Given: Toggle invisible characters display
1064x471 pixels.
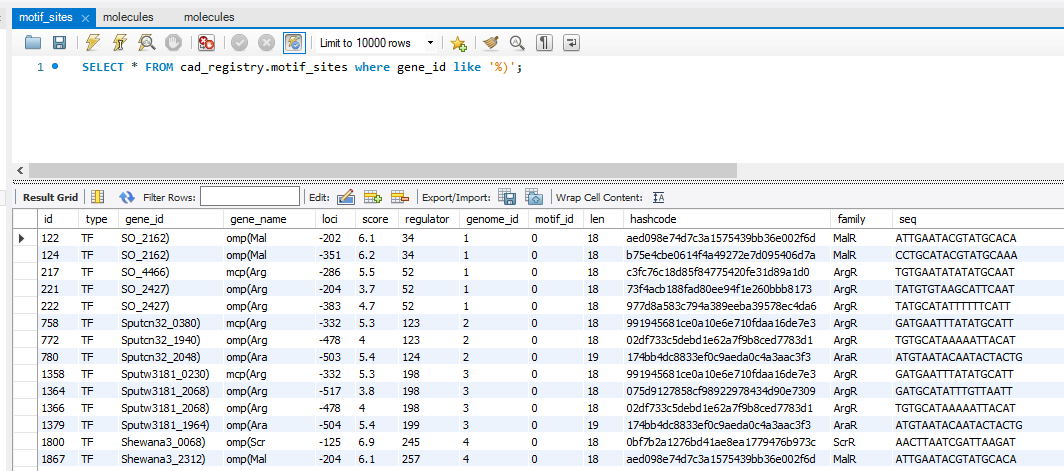Looking at the screenshot, I should point(544,43).
